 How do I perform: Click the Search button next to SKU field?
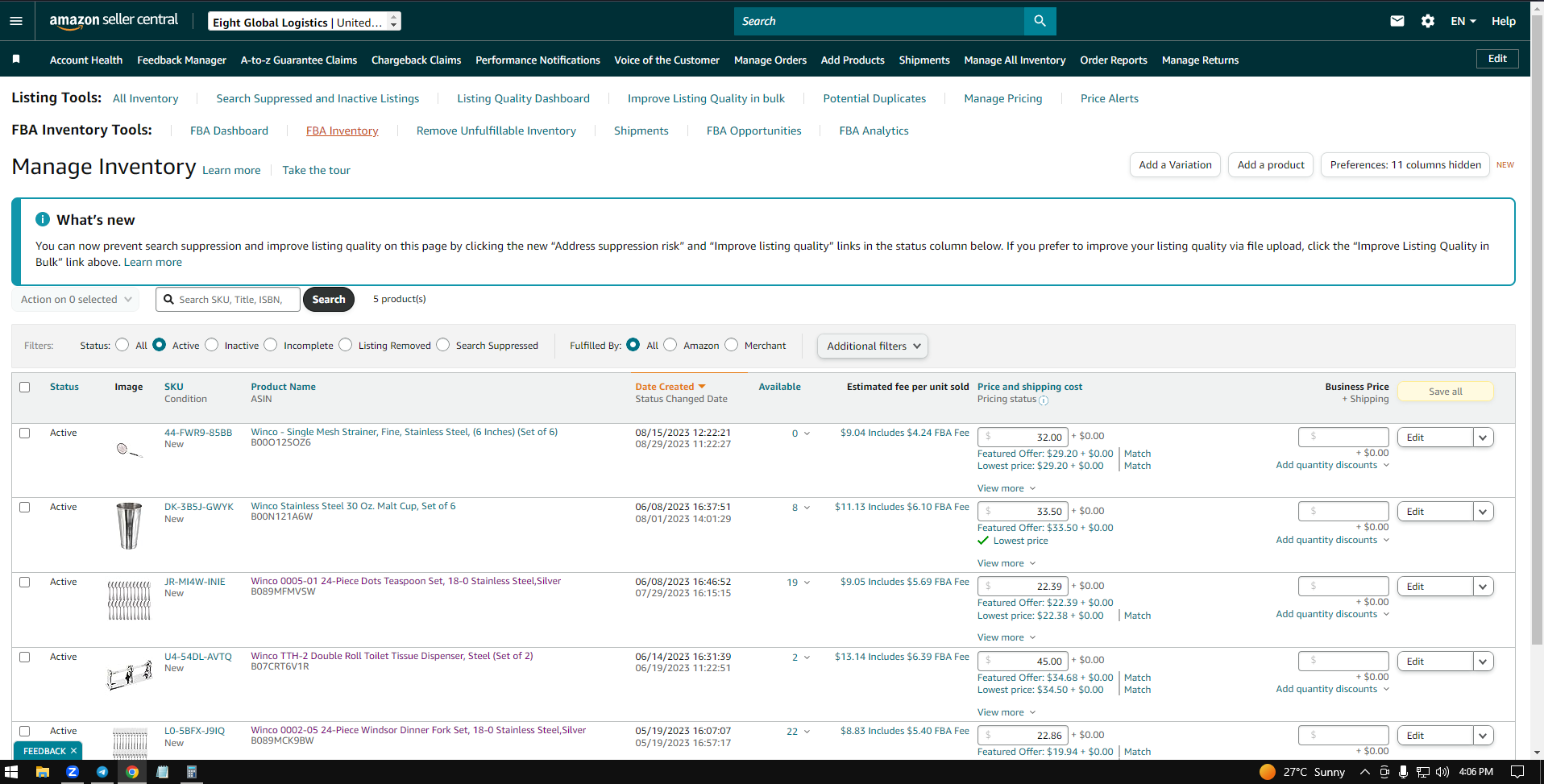(329, 299)
